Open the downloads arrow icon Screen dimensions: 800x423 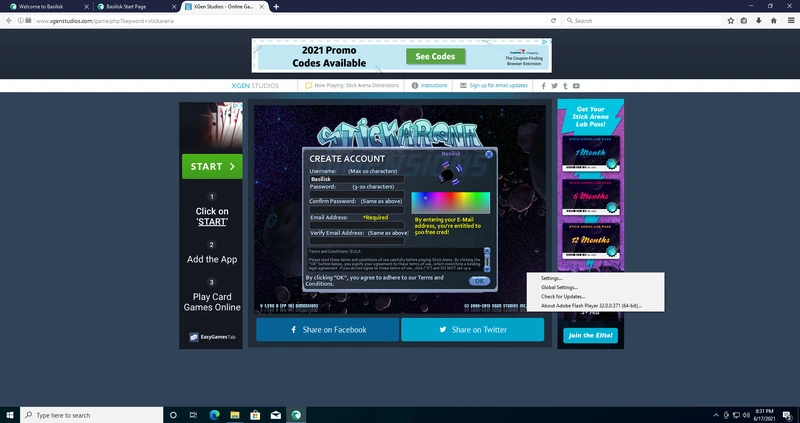click(x=759, y=20)
